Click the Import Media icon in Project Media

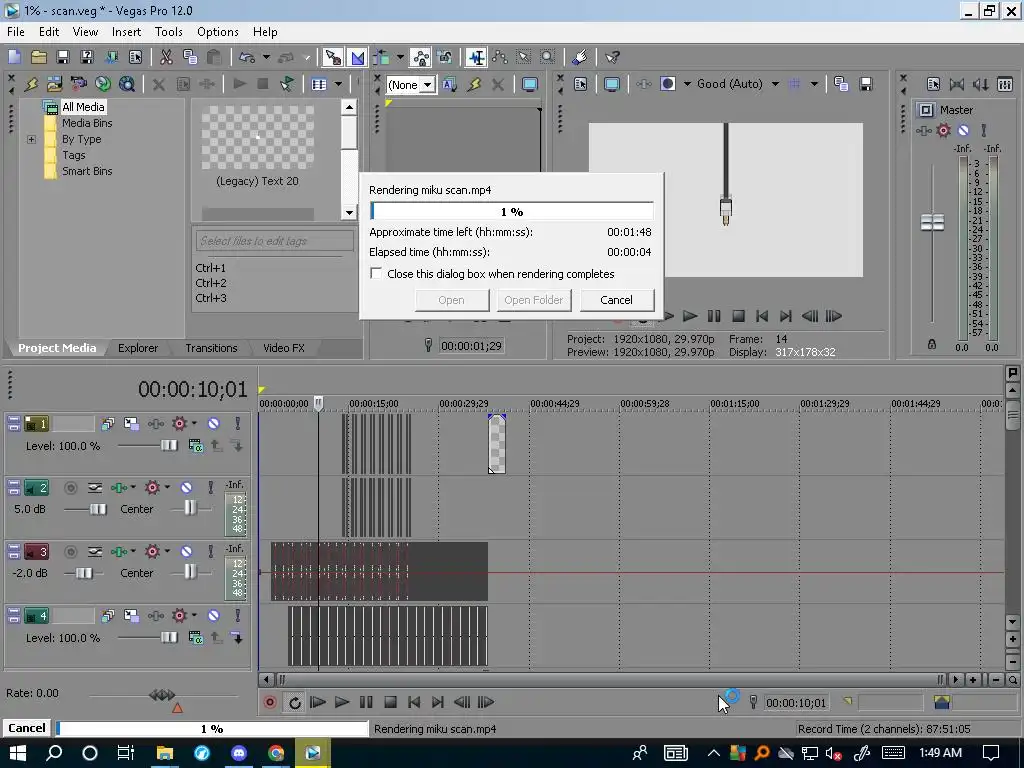tap(55, 84)
